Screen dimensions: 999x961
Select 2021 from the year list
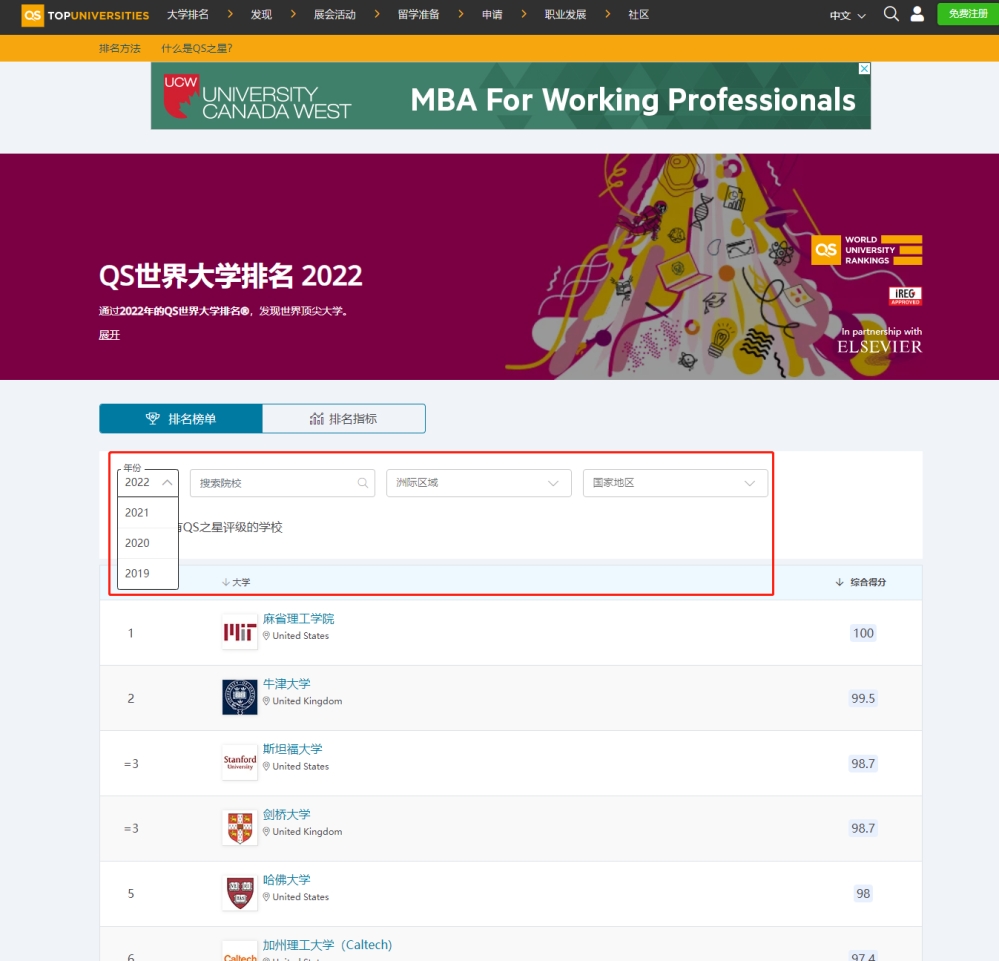coord(148,512)
